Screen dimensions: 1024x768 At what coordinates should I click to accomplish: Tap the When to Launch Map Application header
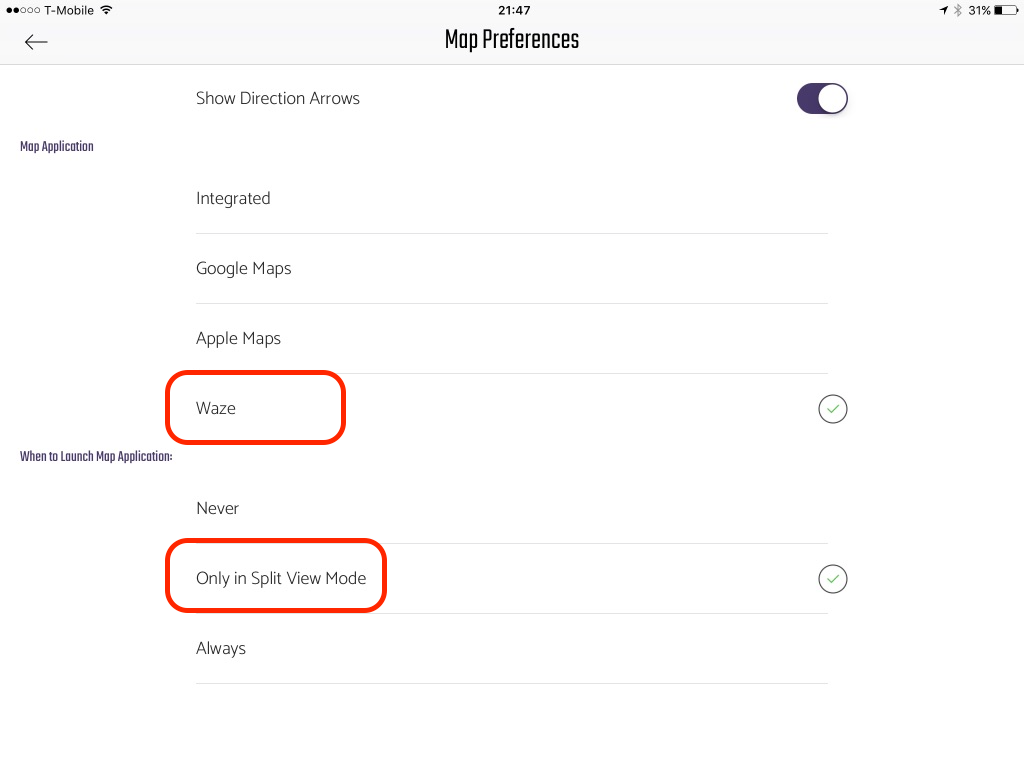96,456
